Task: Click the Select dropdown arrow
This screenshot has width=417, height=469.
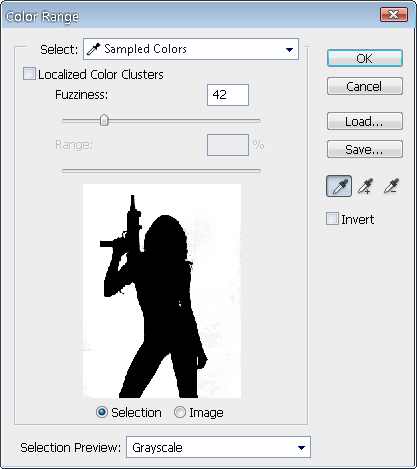Action: point(289,50)
